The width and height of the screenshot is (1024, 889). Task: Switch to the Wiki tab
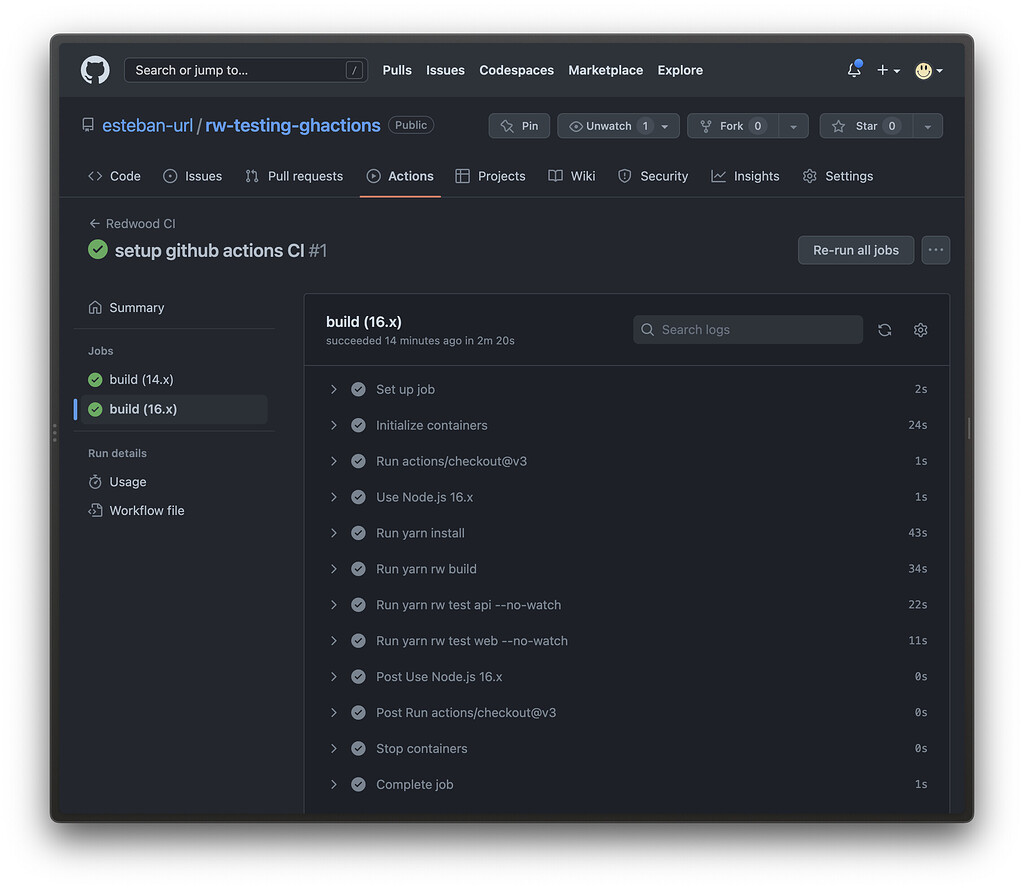click(x=572, y=176)
